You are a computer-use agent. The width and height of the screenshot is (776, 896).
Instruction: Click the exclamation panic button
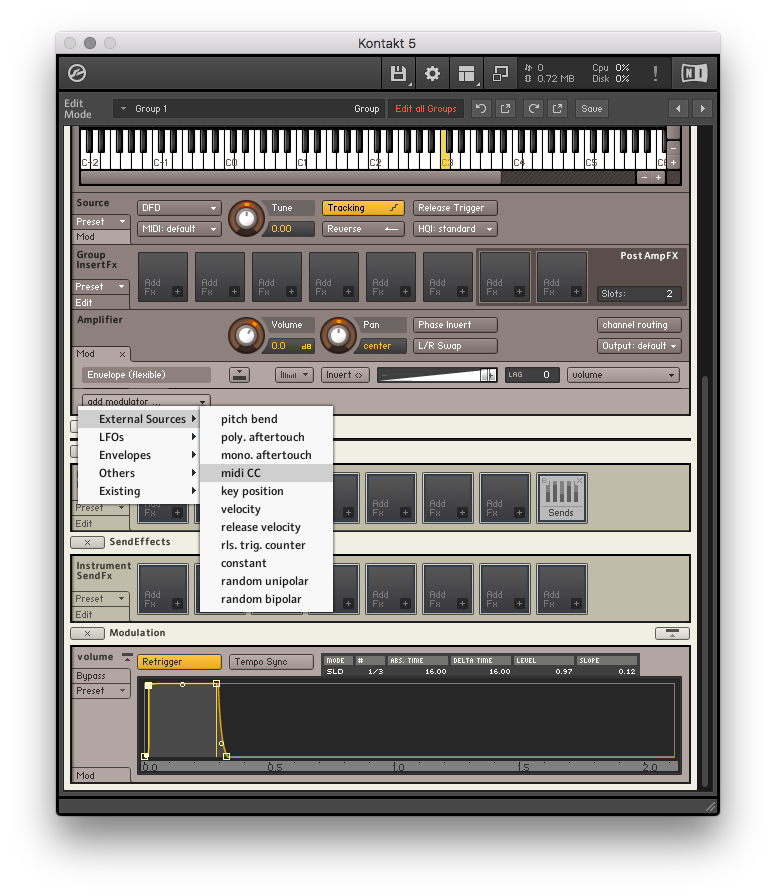point(655,73)
